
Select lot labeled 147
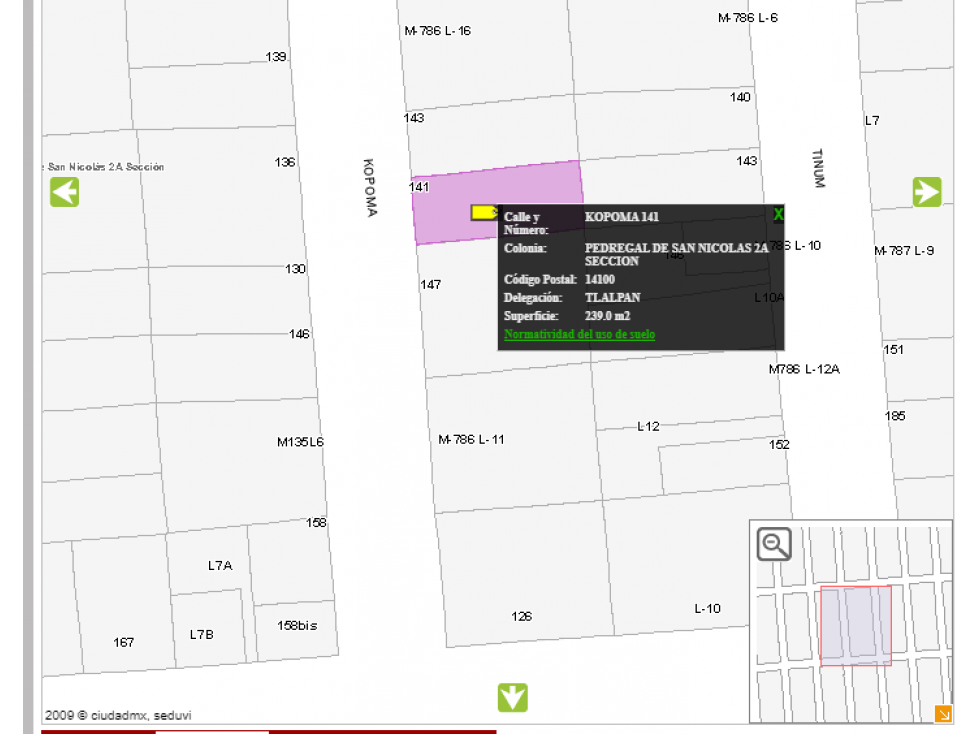pyautogui.click(x=430, y=285)
